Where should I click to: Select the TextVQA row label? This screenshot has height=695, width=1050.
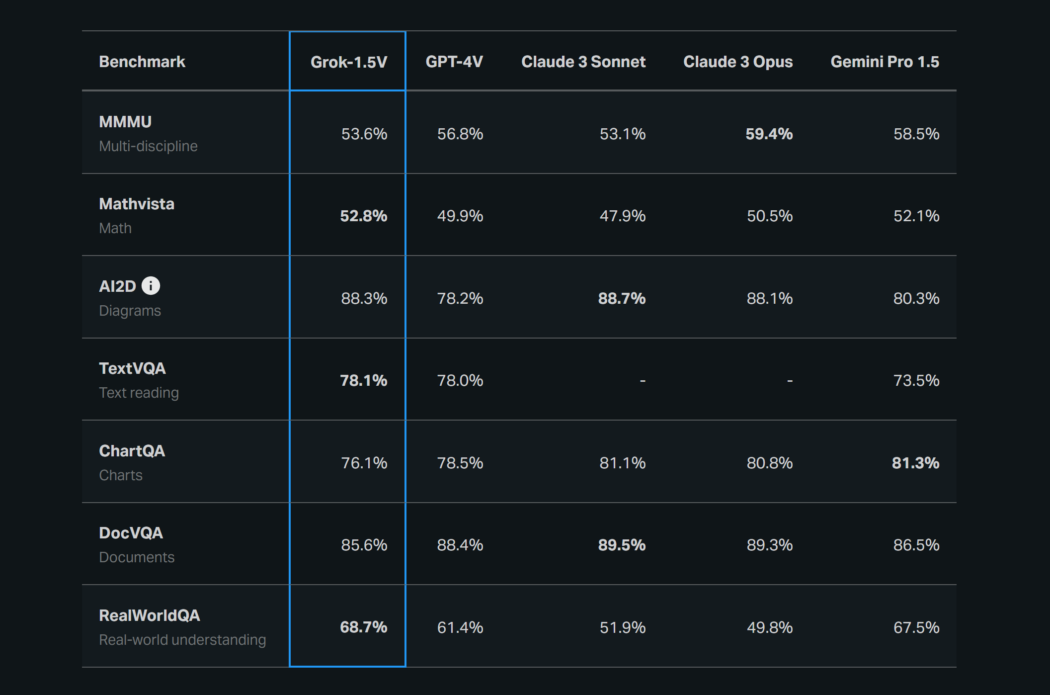click(132, 368)
